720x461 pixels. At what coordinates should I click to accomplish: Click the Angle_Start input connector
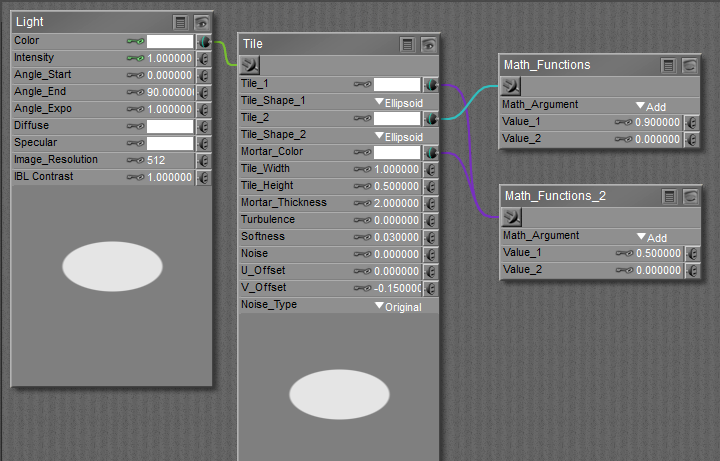(204, 76)
